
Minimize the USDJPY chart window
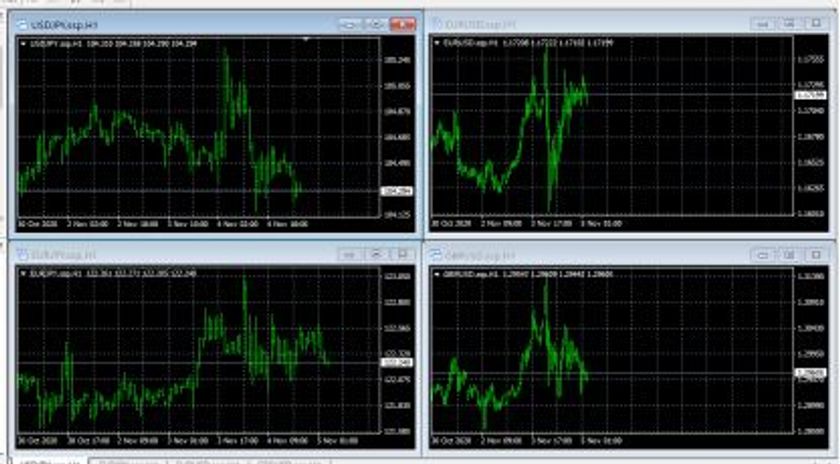coord(350,24)
